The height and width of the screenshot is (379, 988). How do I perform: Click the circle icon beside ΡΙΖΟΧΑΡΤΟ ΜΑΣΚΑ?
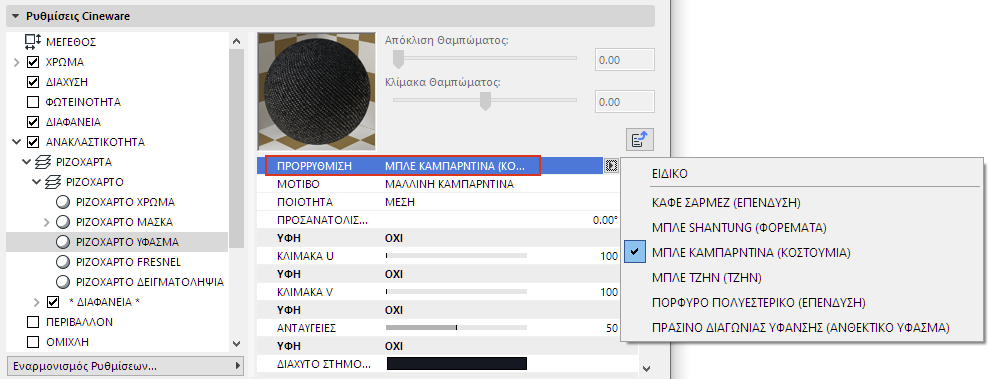point(63,222)
